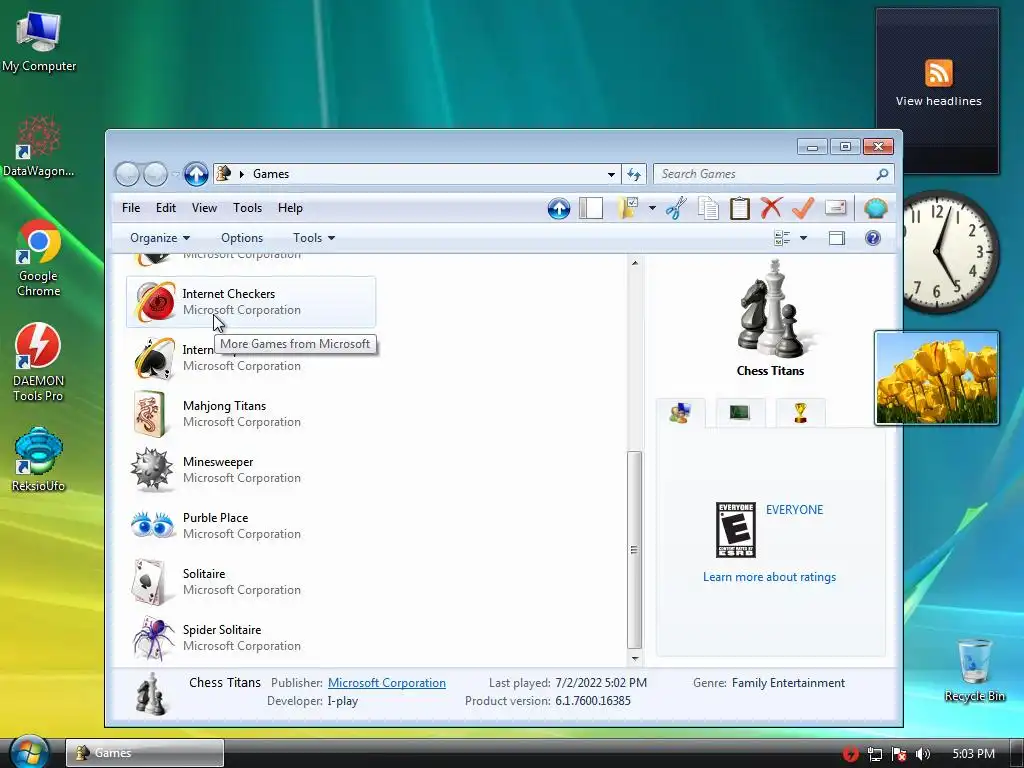Click the Copy documents icon
Image resolution: width=1024 pixels, height=768 pixels.
point(708,208)
